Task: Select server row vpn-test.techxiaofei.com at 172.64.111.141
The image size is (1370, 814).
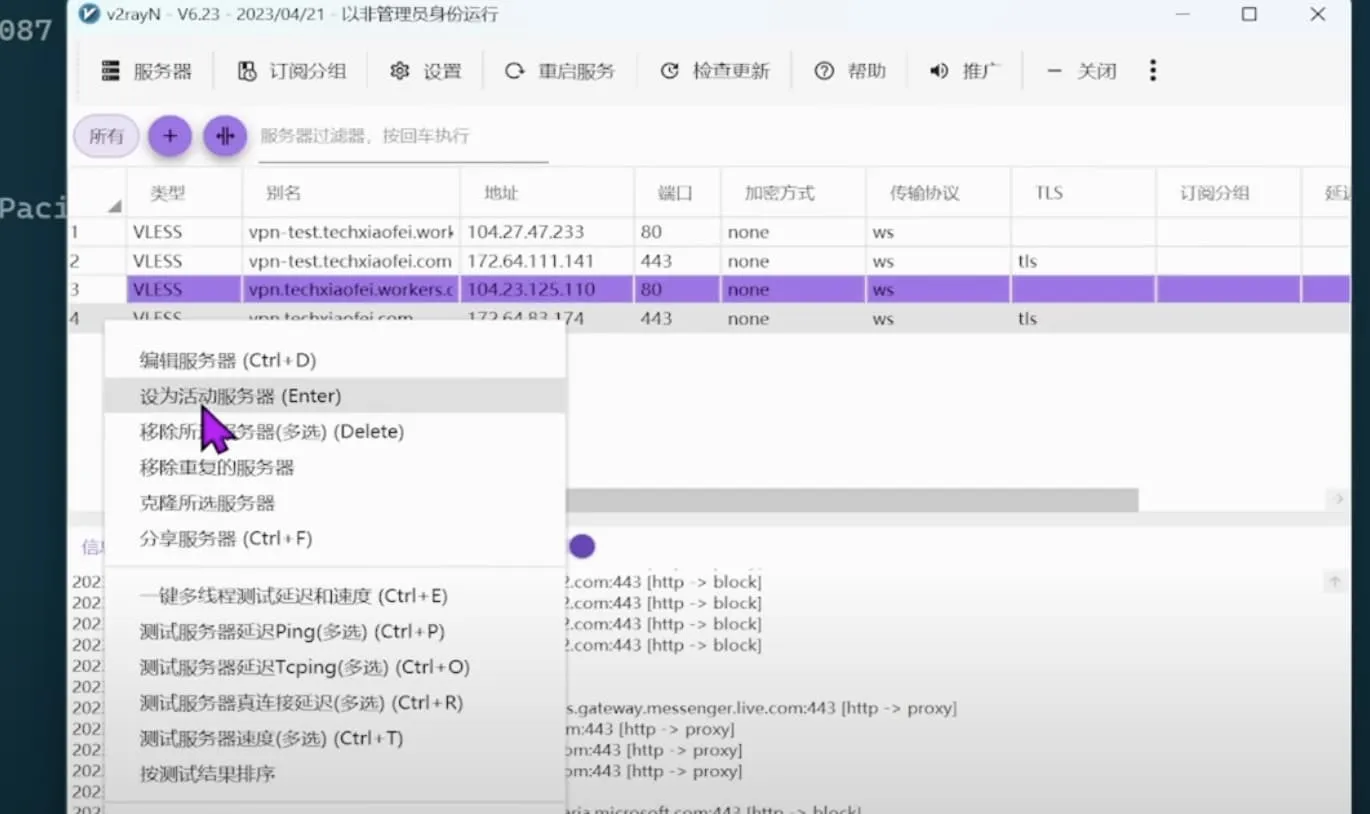Action: pos(350,261)
